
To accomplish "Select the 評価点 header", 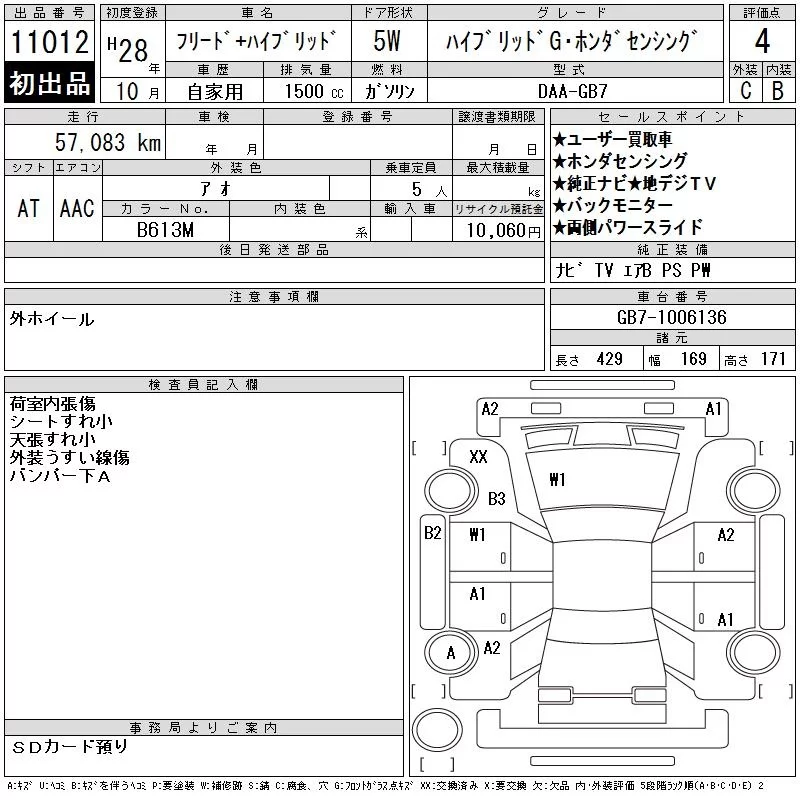I will tap(762, 13).
